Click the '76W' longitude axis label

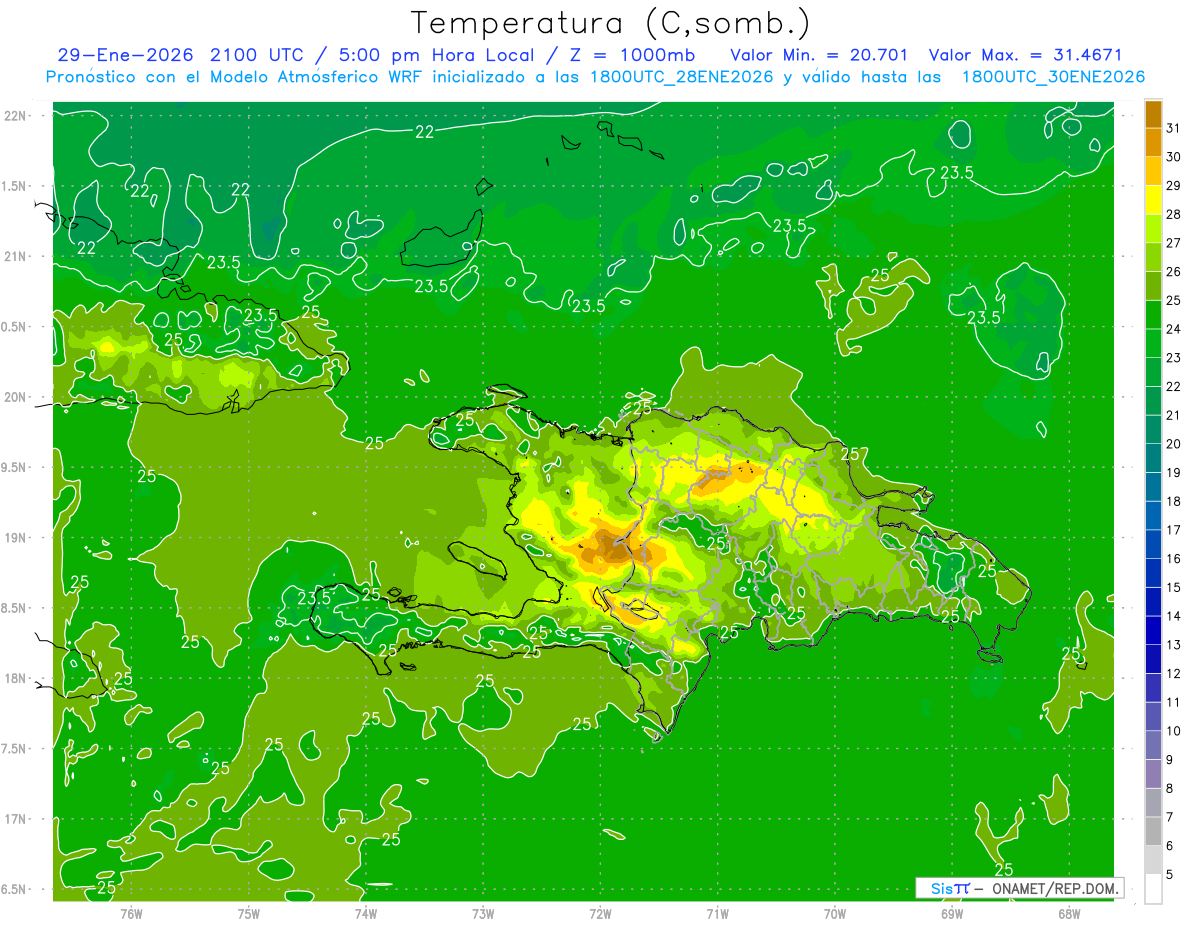131,914
